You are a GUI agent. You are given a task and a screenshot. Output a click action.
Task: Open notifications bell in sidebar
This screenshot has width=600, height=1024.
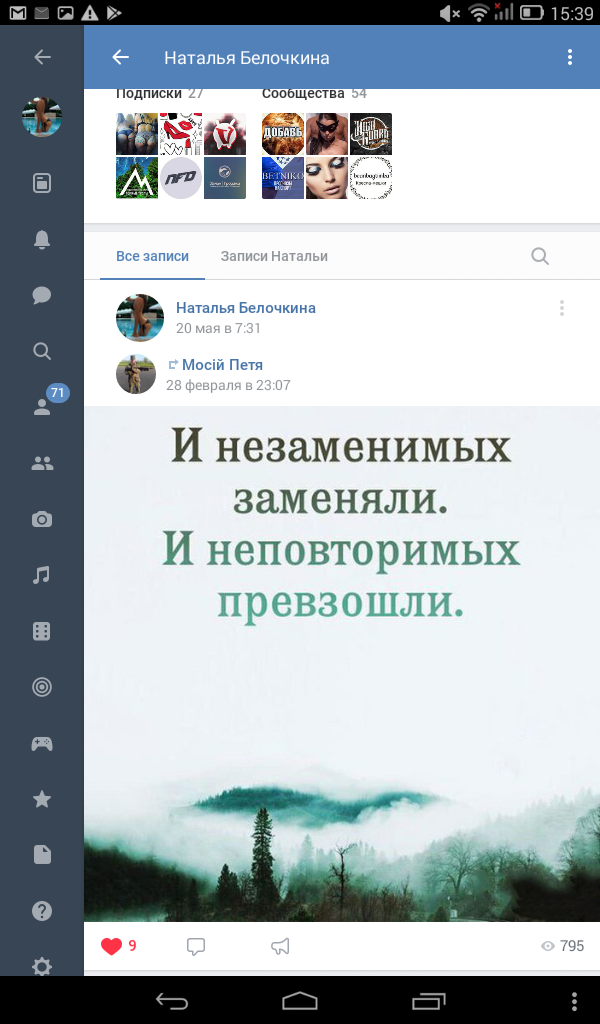point(42,240)
